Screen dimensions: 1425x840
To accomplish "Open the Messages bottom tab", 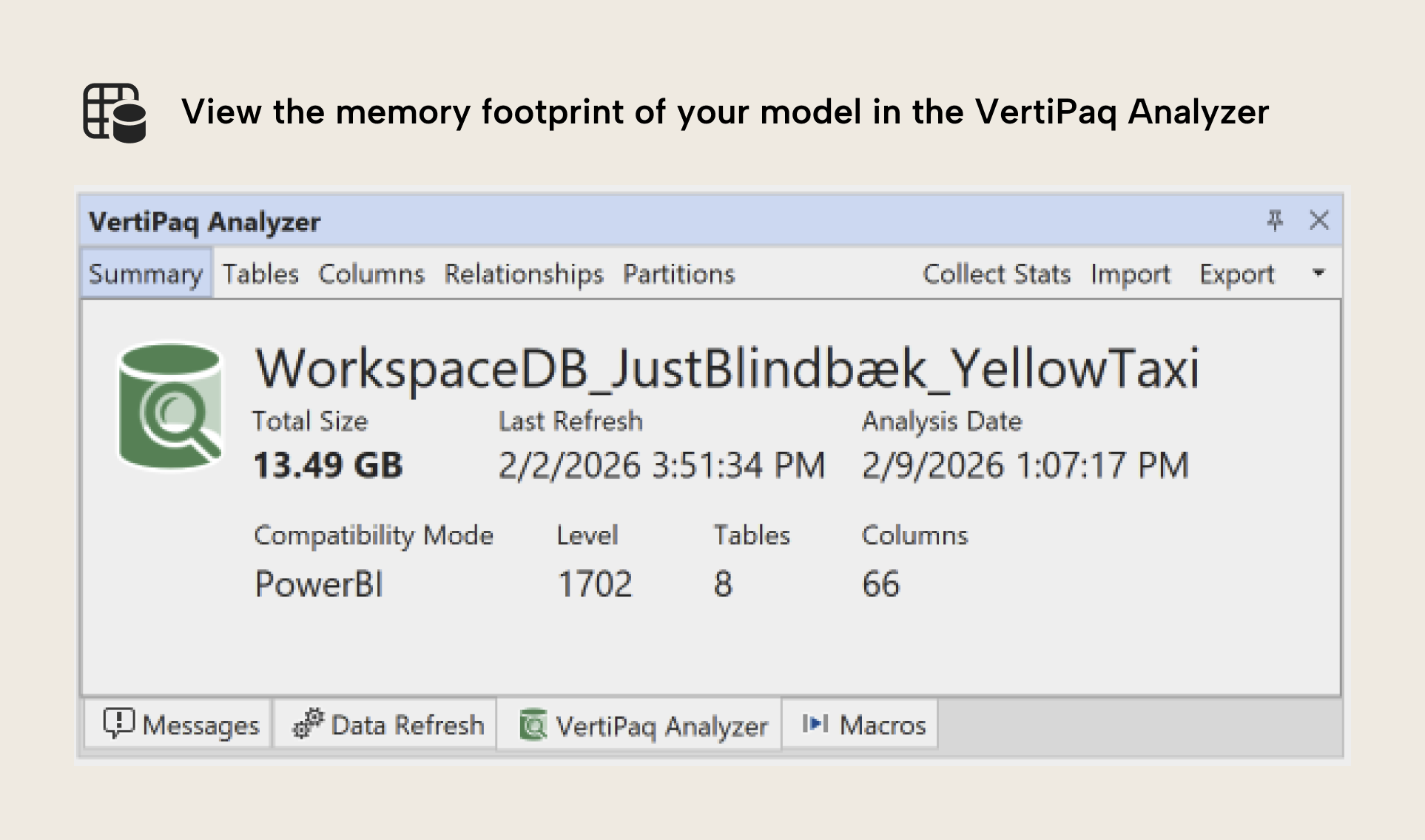I will click(x=178, y=725).
